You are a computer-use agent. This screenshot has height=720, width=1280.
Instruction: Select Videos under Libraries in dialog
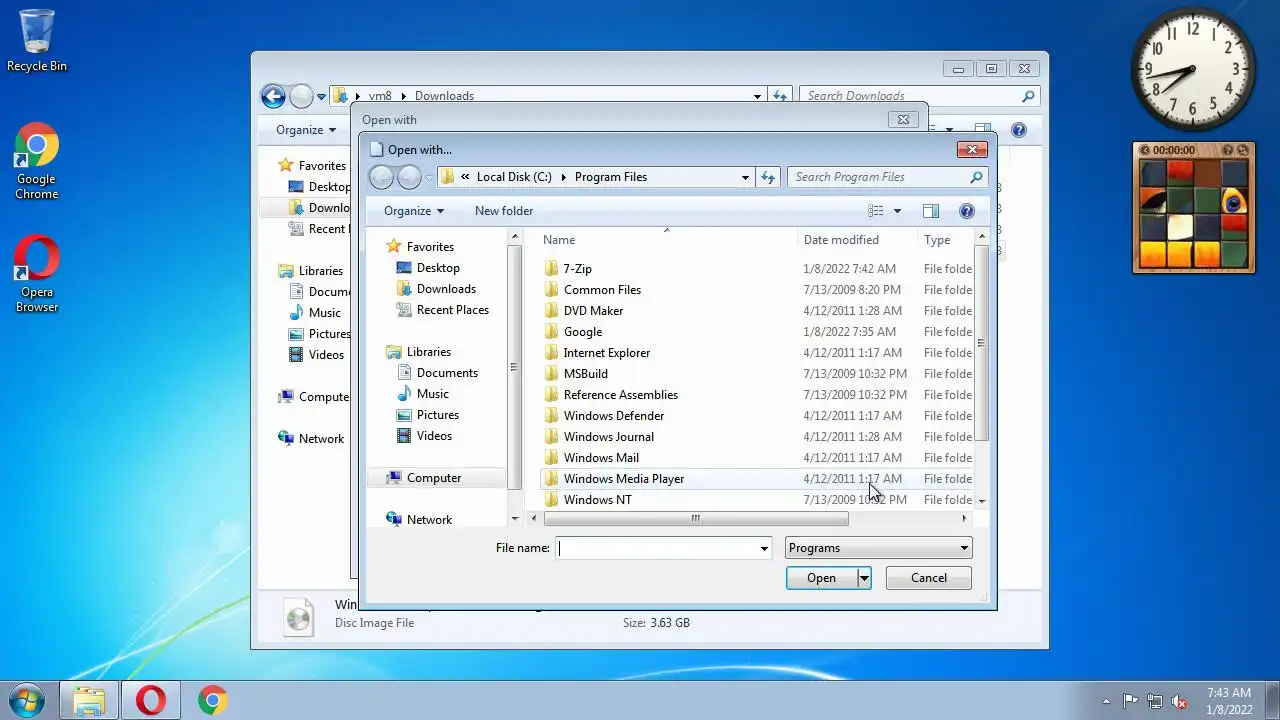[x=434, y=436]
